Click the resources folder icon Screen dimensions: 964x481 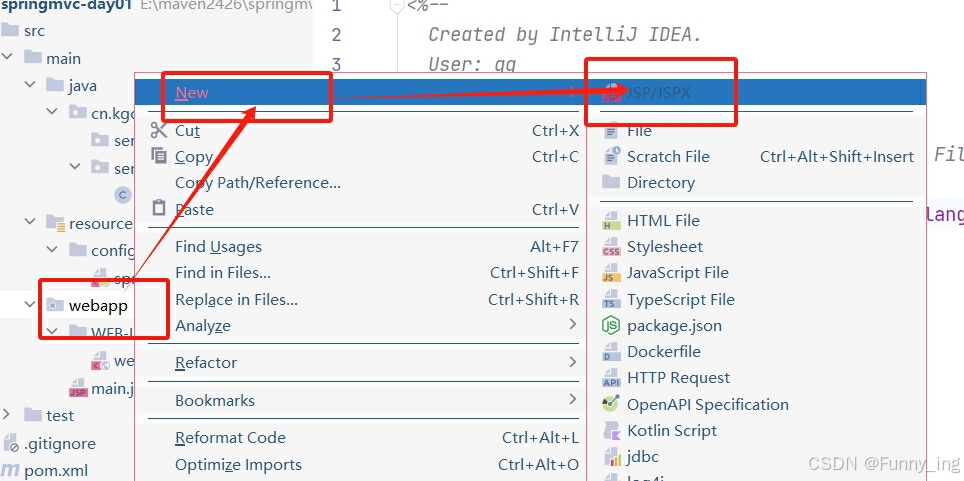[x=55, y=223]
